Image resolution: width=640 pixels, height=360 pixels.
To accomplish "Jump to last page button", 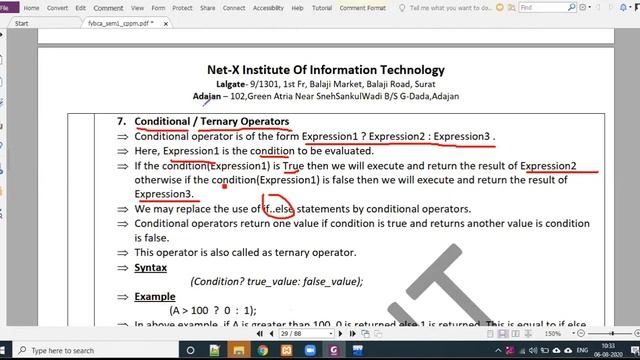I will pos(352,333).
